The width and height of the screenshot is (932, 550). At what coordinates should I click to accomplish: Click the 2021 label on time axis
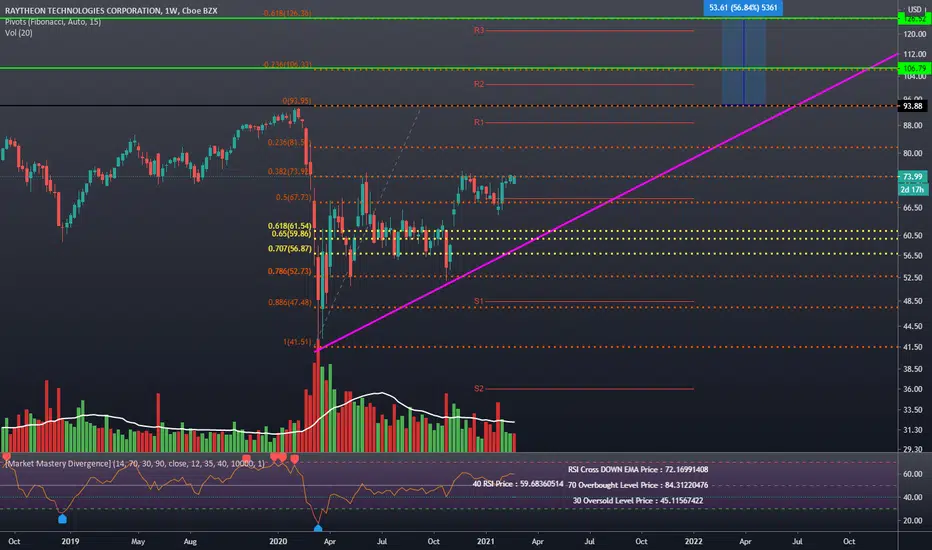pyautogui.click(x=486, y=541)
